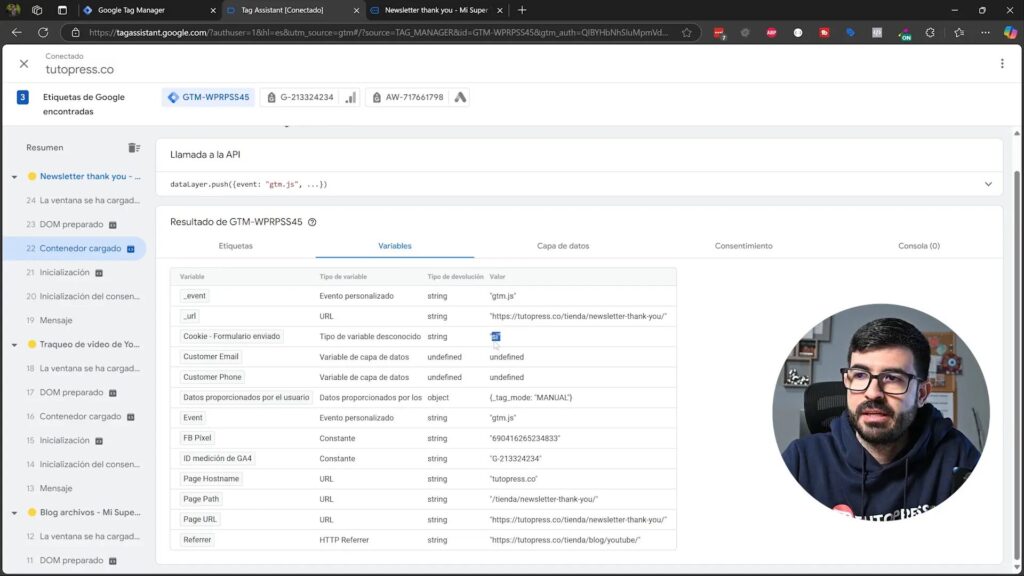Select event 22 Contenedor cargado
1024x576 pixels.
pos(75,248)
